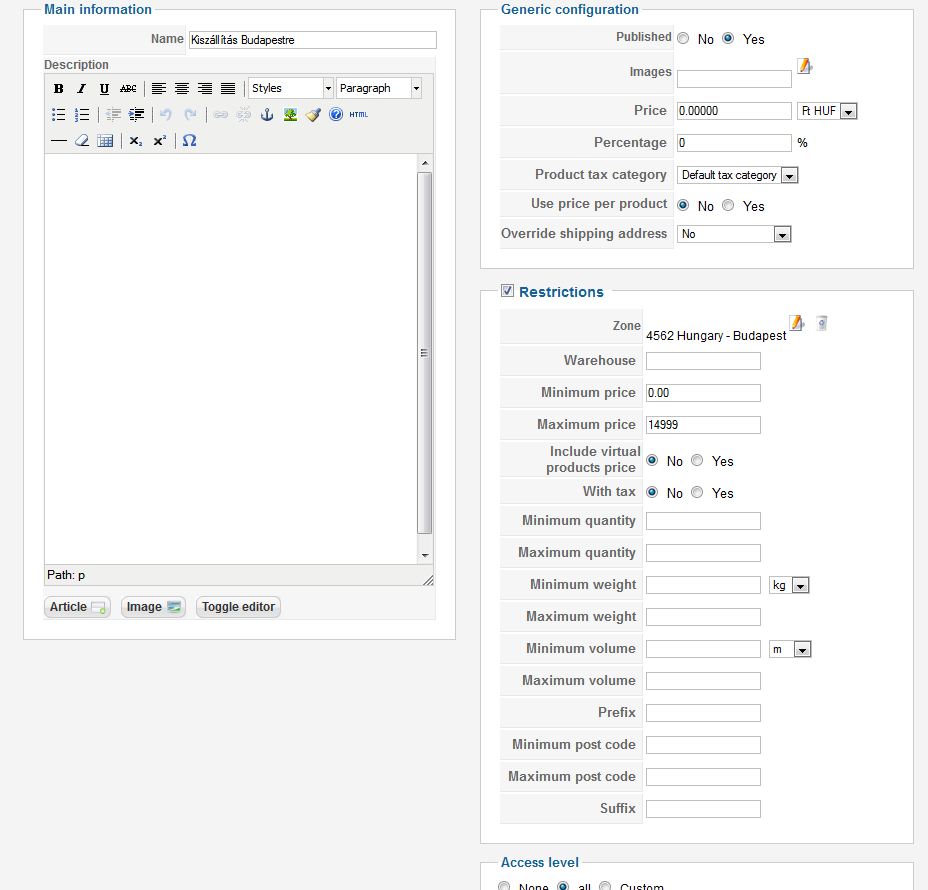928x890 pixels.
Task: Click the Warehouse input field
Action: click(703, 361)
